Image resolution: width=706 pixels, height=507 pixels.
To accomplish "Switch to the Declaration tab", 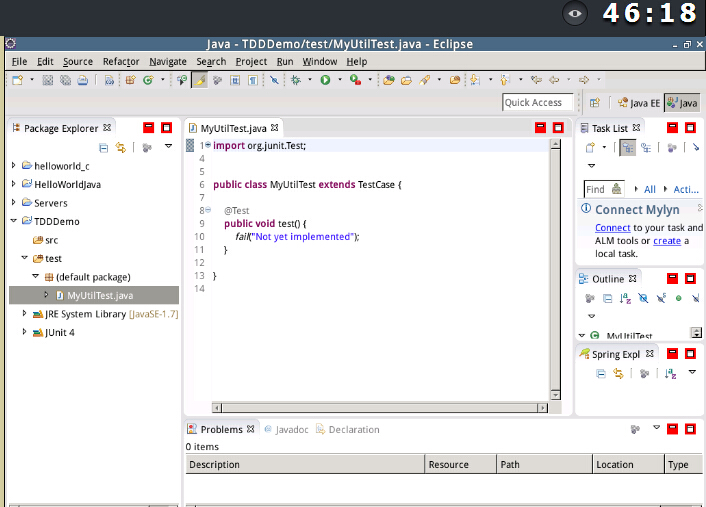I will [348, 430].
